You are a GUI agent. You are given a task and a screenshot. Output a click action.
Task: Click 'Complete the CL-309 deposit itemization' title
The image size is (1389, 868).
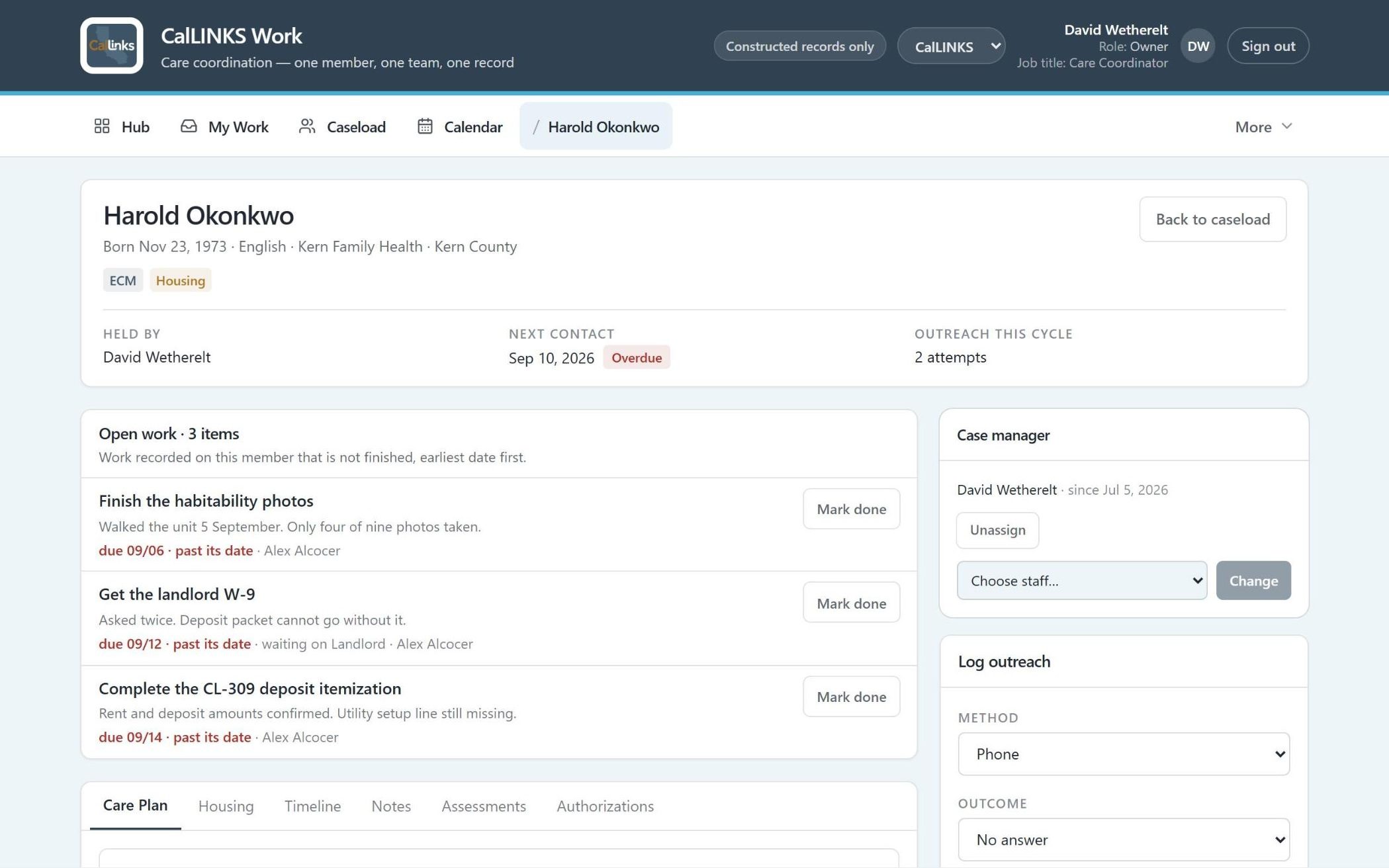[x=249, y=688]
